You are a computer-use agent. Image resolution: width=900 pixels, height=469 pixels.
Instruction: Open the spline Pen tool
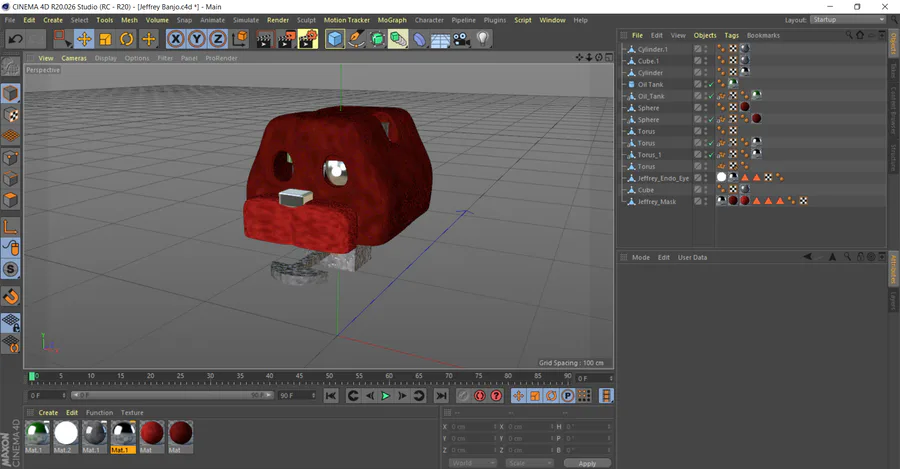[356, 39]
